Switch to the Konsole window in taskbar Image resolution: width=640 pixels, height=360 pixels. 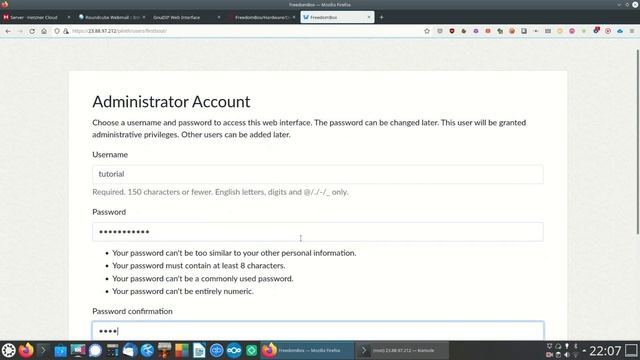[x=402, y=350]
